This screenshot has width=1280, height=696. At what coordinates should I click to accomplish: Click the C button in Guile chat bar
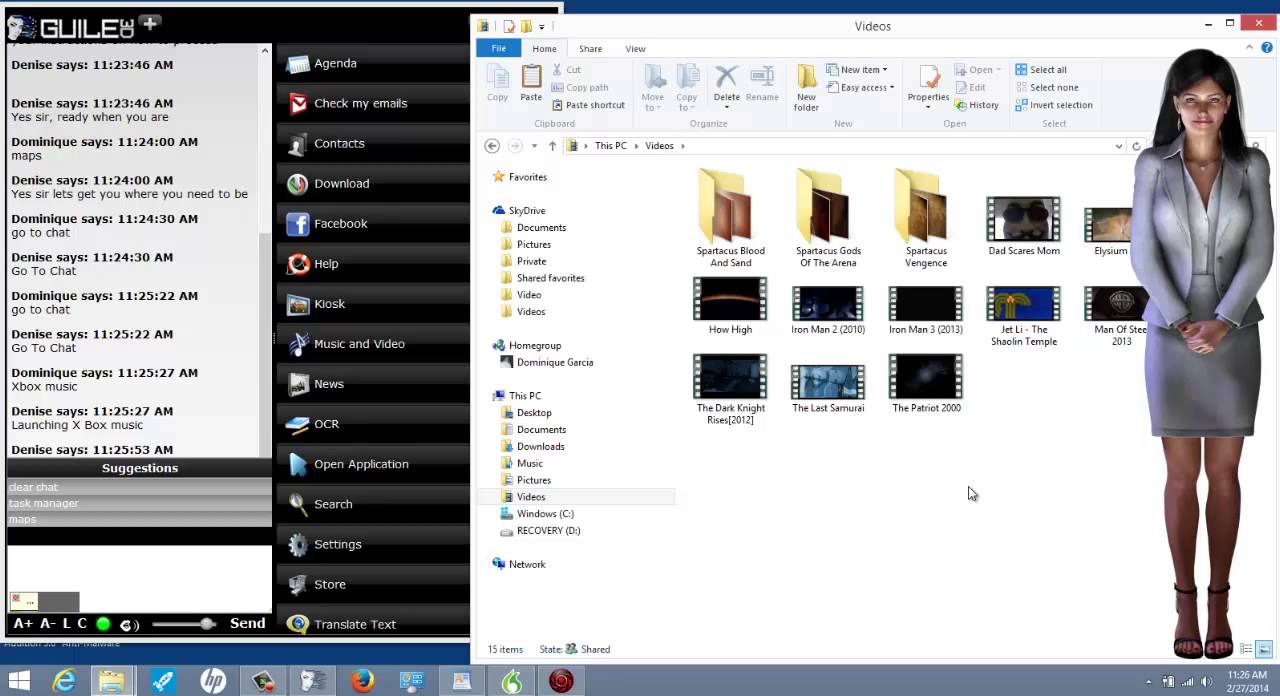coord(83,623)
